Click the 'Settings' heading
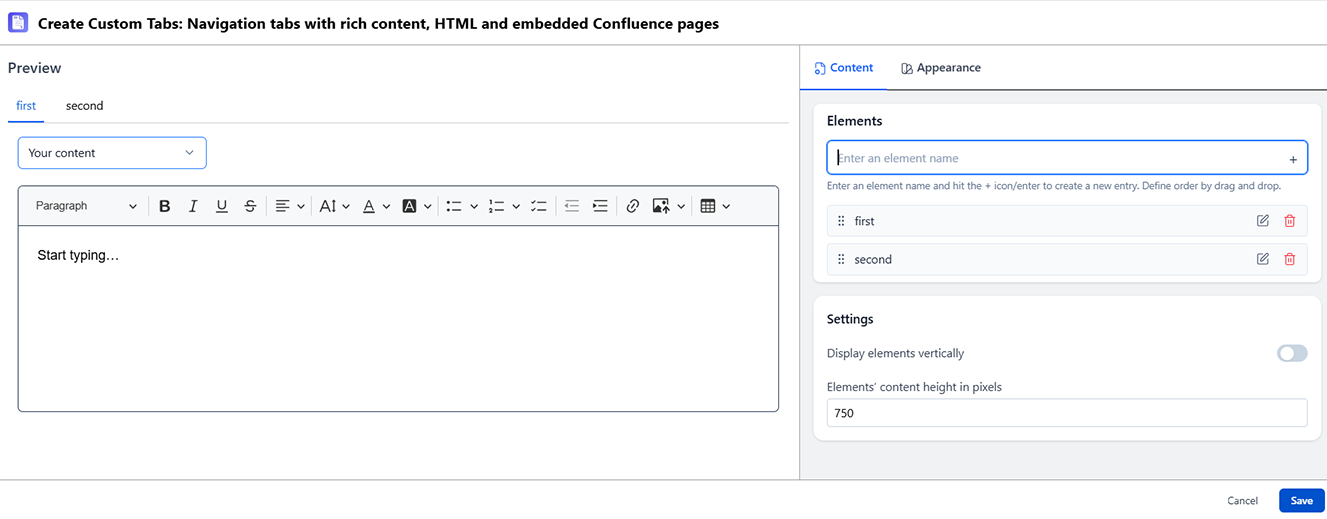Screen dimensions: 1327x519 (x=850, y=319)
